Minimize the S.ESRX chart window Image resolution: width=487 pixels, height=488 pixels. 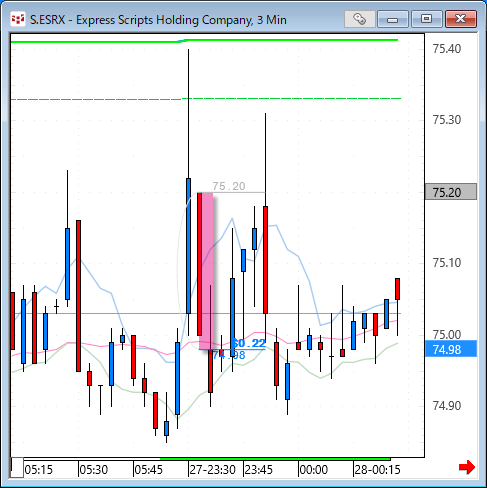393,19
